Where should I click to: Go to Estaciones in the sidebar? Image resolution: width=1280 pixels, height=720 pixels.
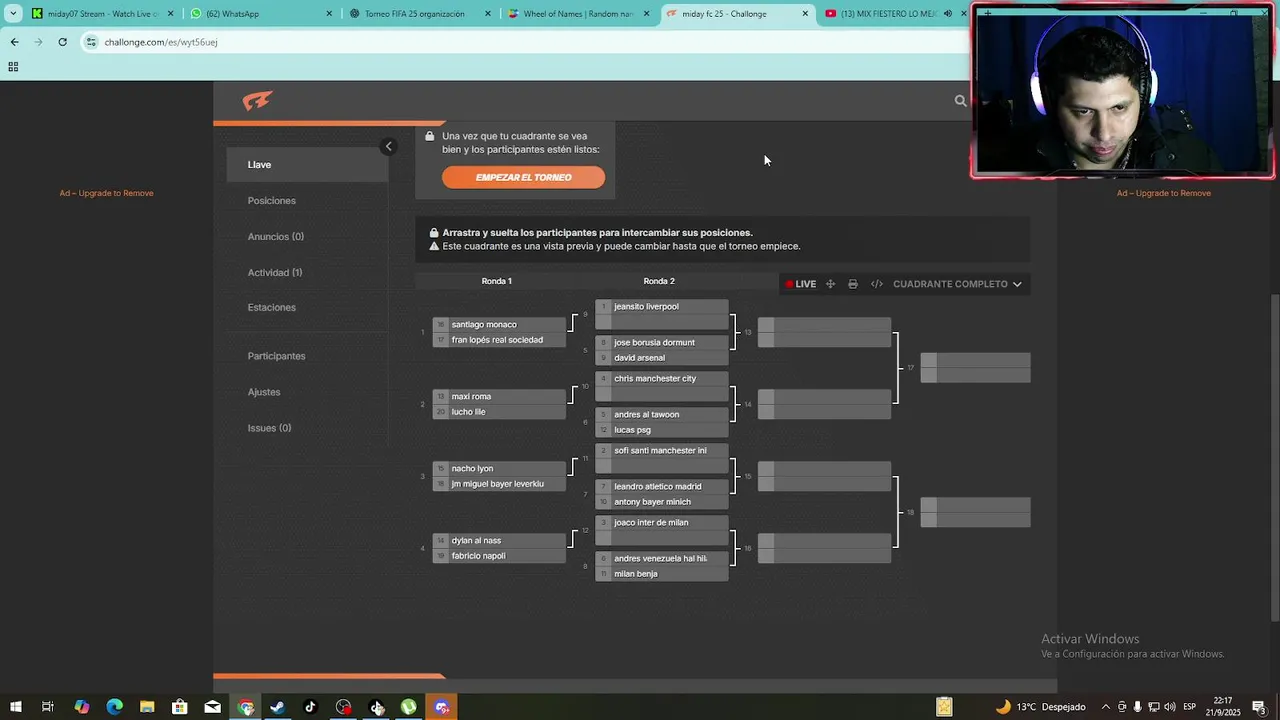(x=272, y=308)
